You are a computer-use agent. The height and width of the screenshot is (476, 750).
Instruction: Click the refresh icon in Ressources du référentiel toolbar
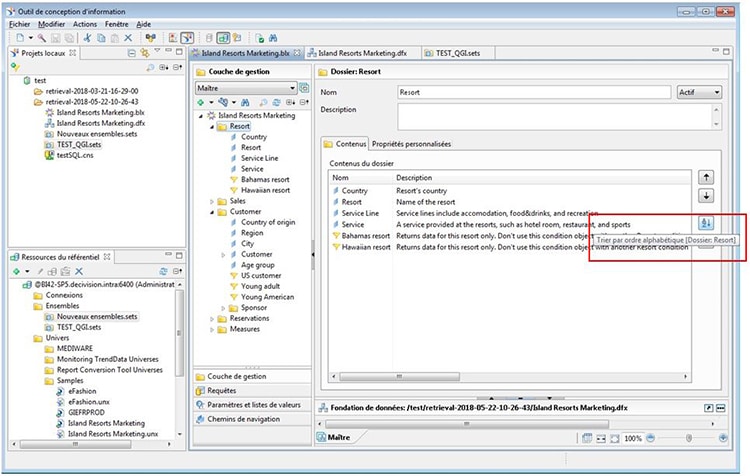(163, 271)
